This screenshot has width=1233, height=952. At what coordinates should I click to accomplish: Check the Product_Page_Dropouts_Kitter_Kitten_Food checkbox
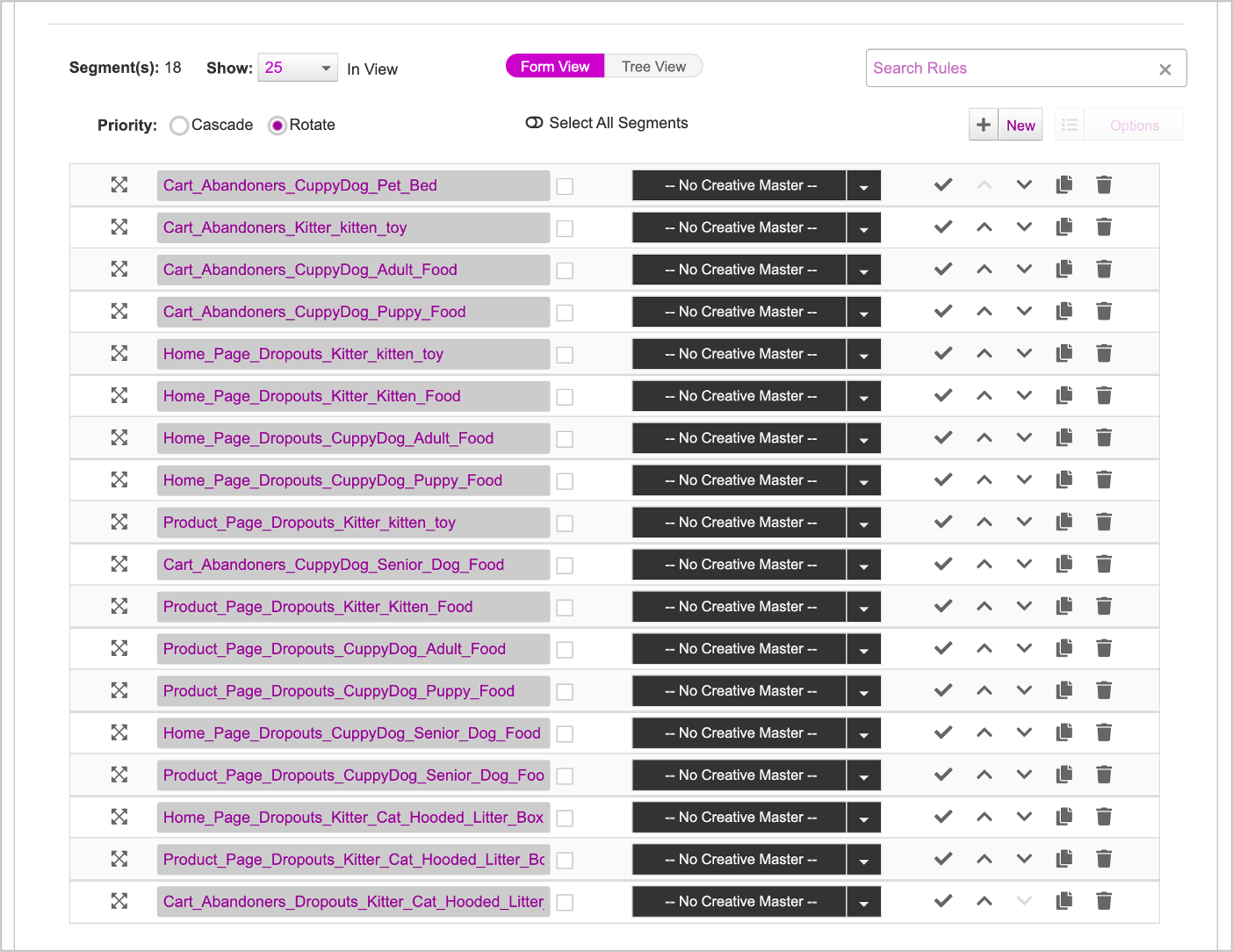tap(565, 608)
